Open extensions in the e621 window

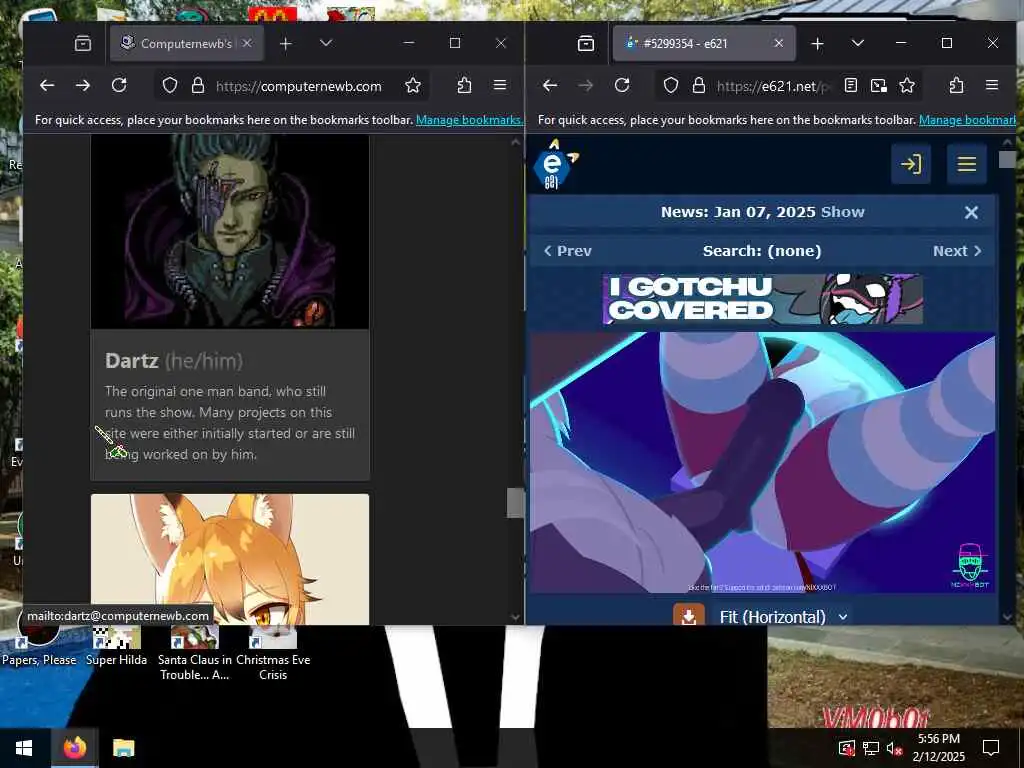click(957, 86)
